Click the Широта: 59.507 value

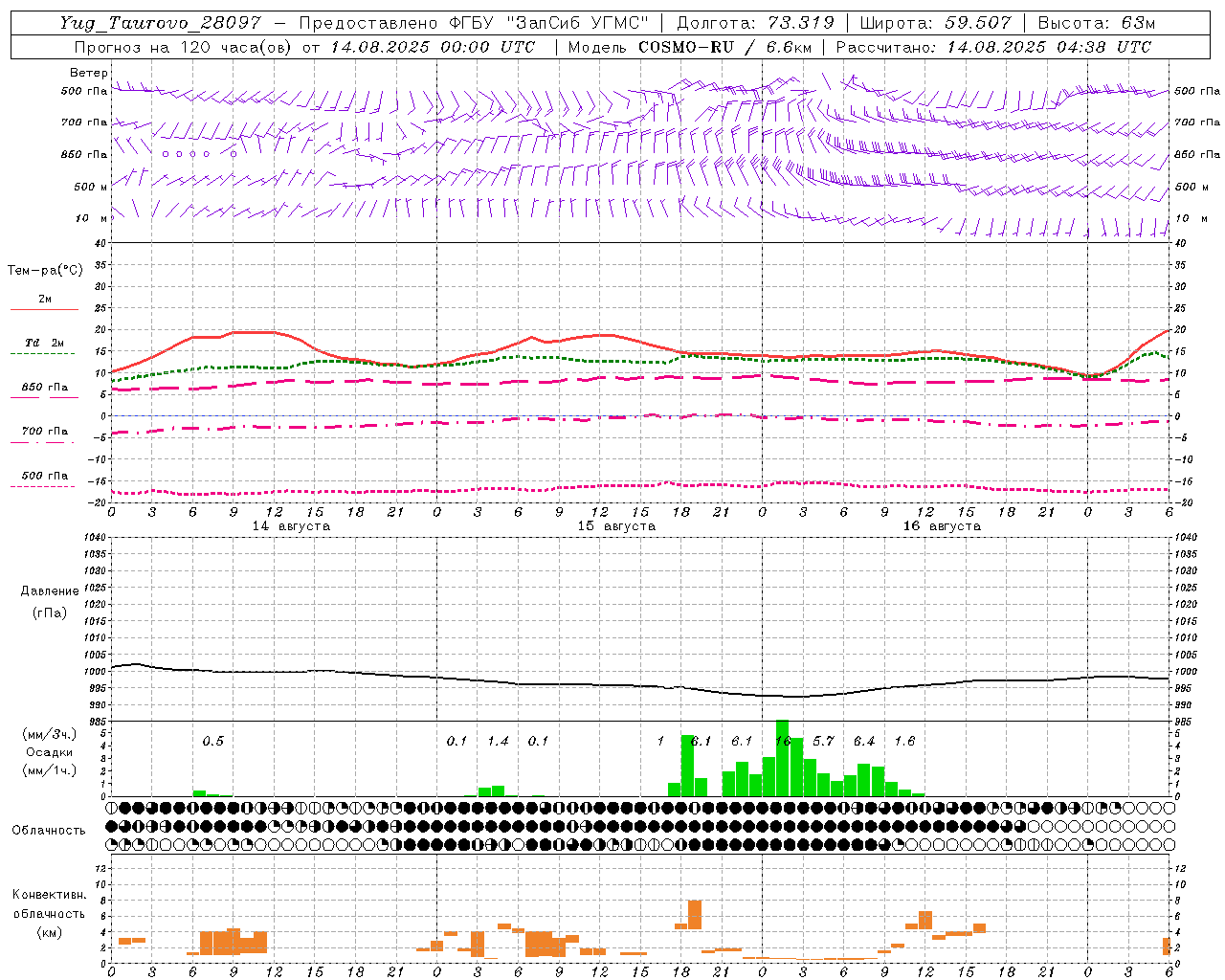coord(936,23)
